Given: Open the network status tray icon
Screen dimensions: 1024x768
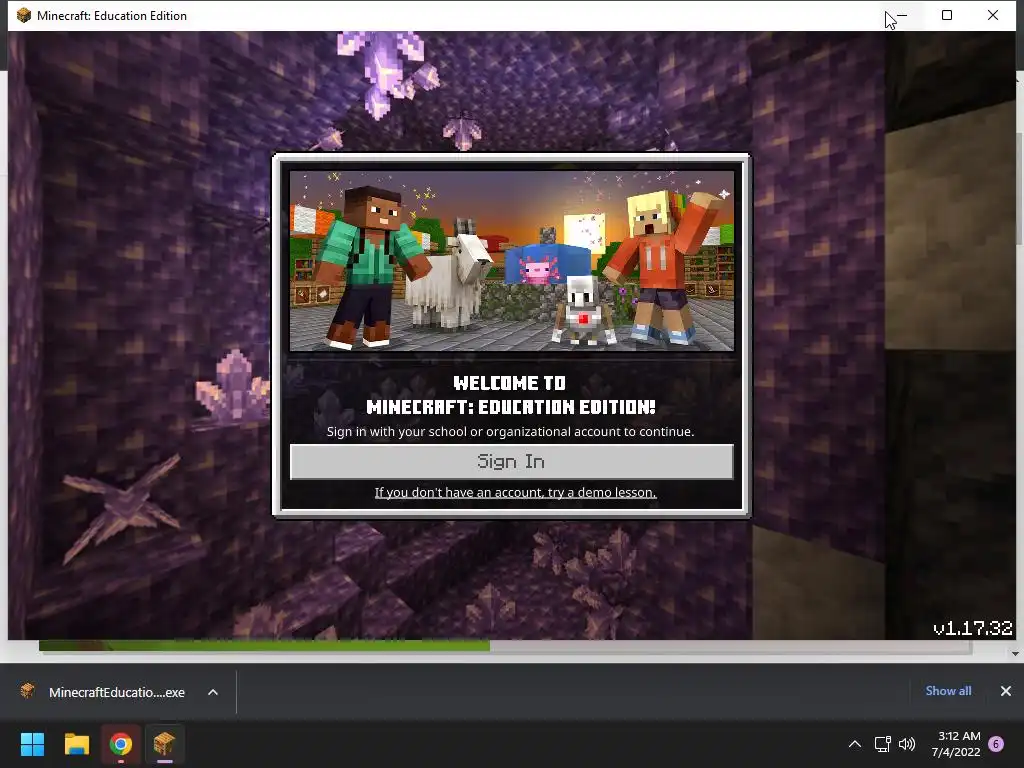Looking at the screenshot, I should coord(882,744).
